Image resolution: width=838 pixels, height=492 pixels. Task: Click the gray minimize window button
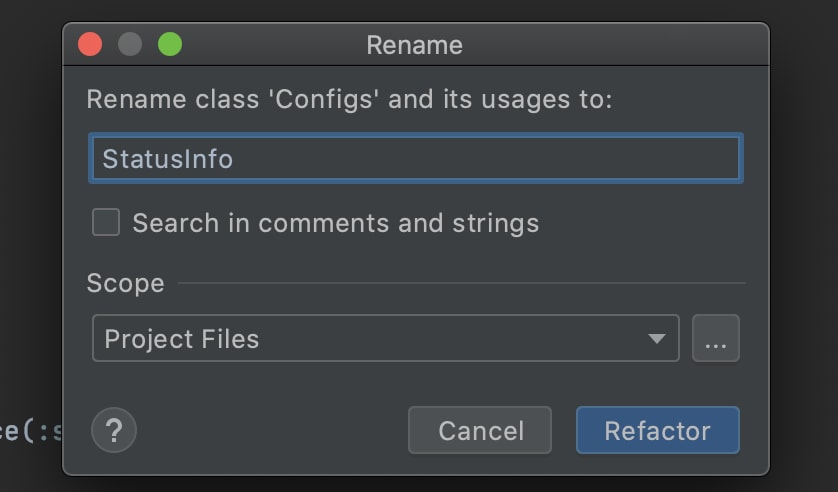(x=130, y=44)
